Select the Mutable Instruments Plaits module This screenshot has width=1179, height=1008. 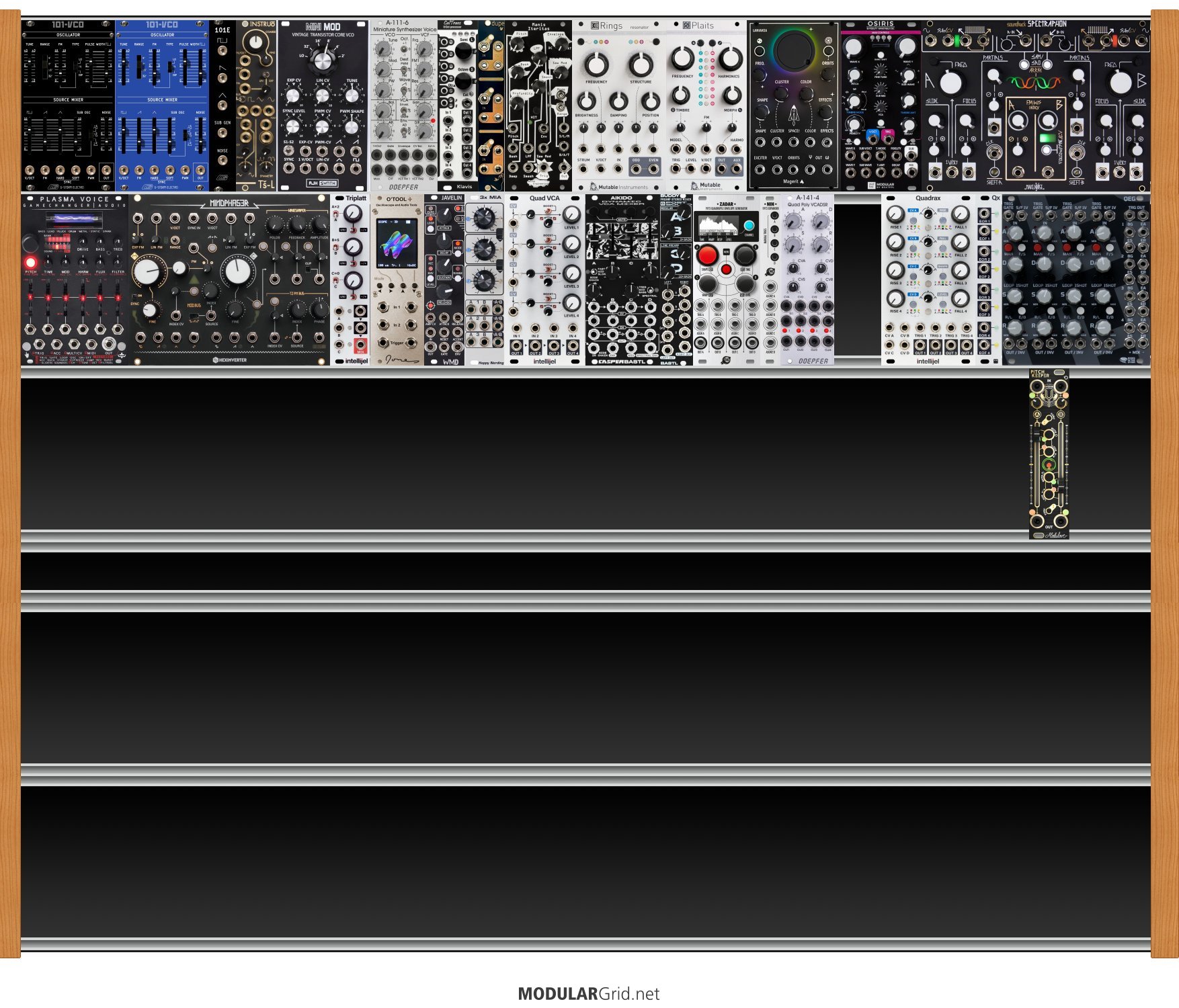point(706,106)
